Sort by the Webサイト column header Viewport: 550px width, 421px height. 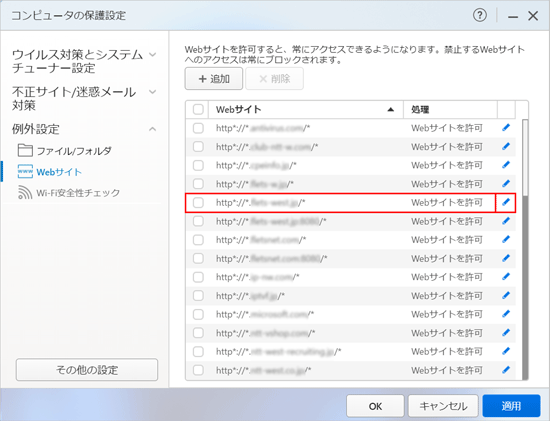point(306,109)
